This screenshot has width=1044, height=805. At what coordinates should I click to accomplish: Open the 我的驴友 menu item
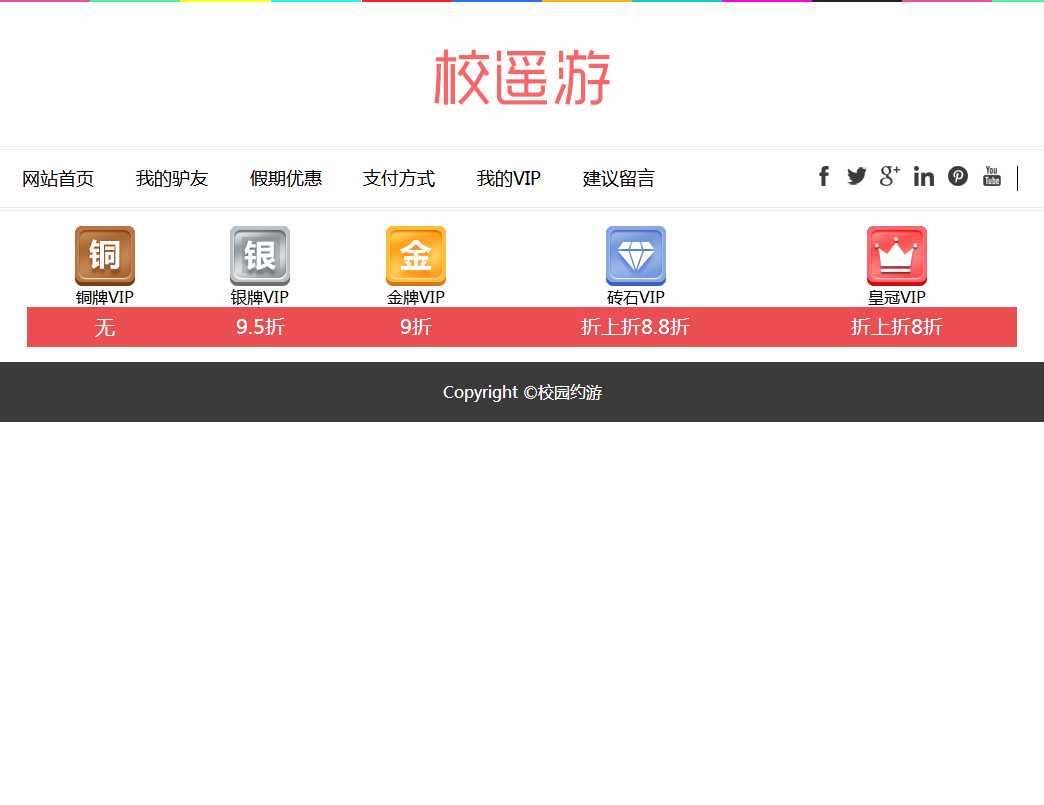172,179
